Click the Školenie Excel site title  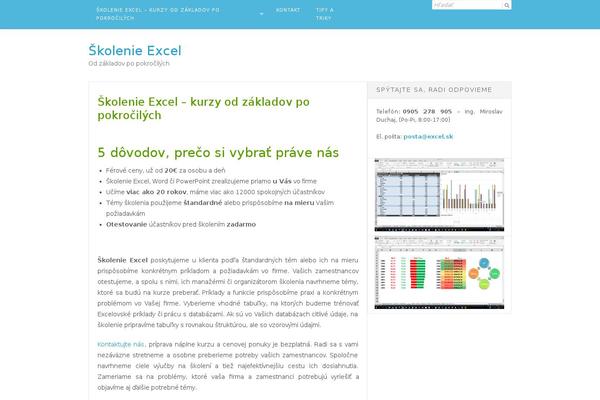coord(135,51)
